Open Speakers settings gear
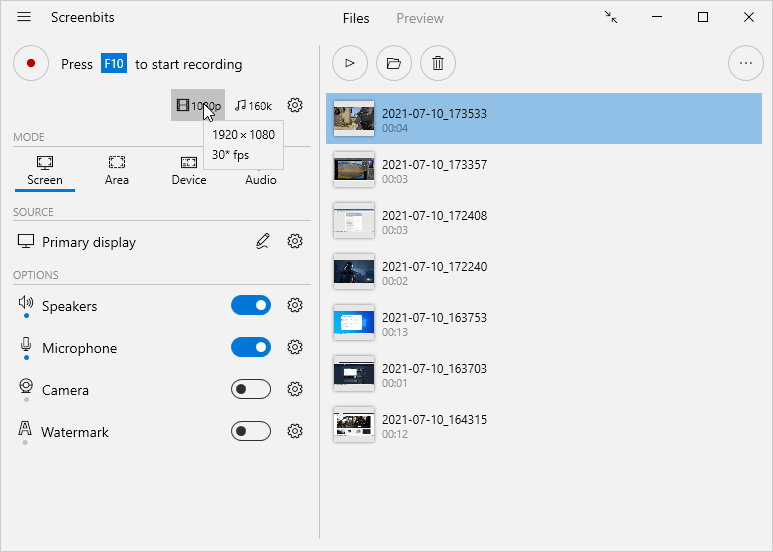Screen dimensions: 773x552 click(x=295, y=305)
